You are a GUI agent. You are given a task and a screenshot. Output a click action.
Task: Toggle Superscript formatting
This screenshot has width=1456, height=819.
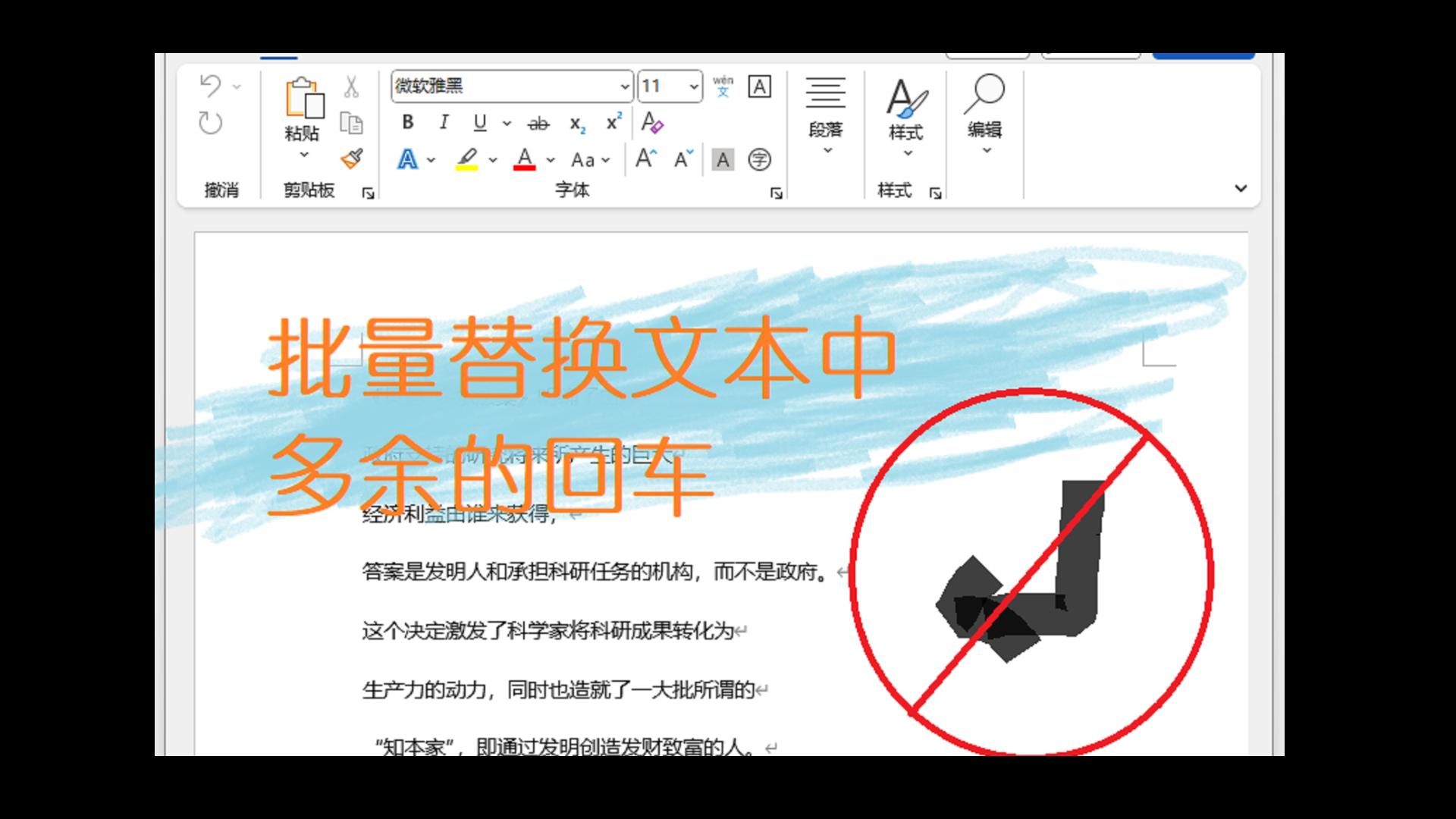point(613,122)
